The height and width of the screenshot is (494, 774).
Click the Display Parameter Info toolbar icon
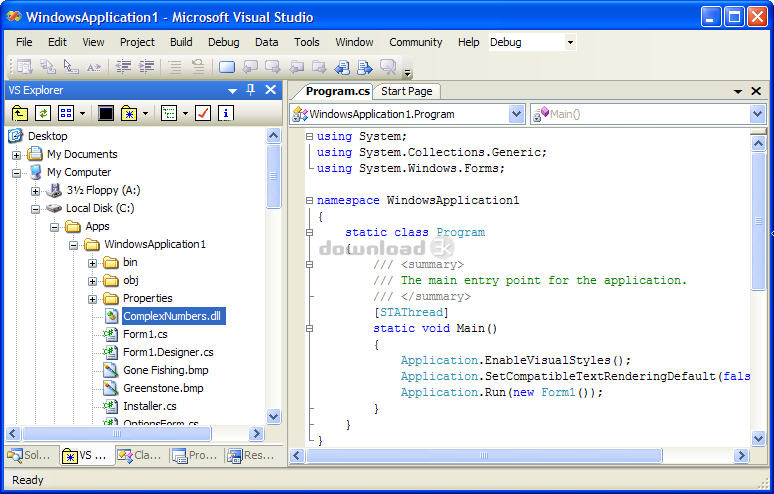pyautogui.click(x=47, y=67)
